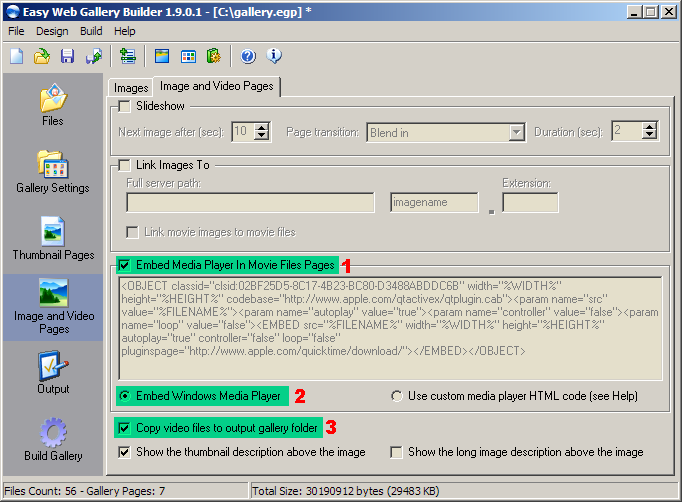Click the Extension input field
The height and width of the screenshot is (502, 682).
pyautogui.click(x=530, y=203)
